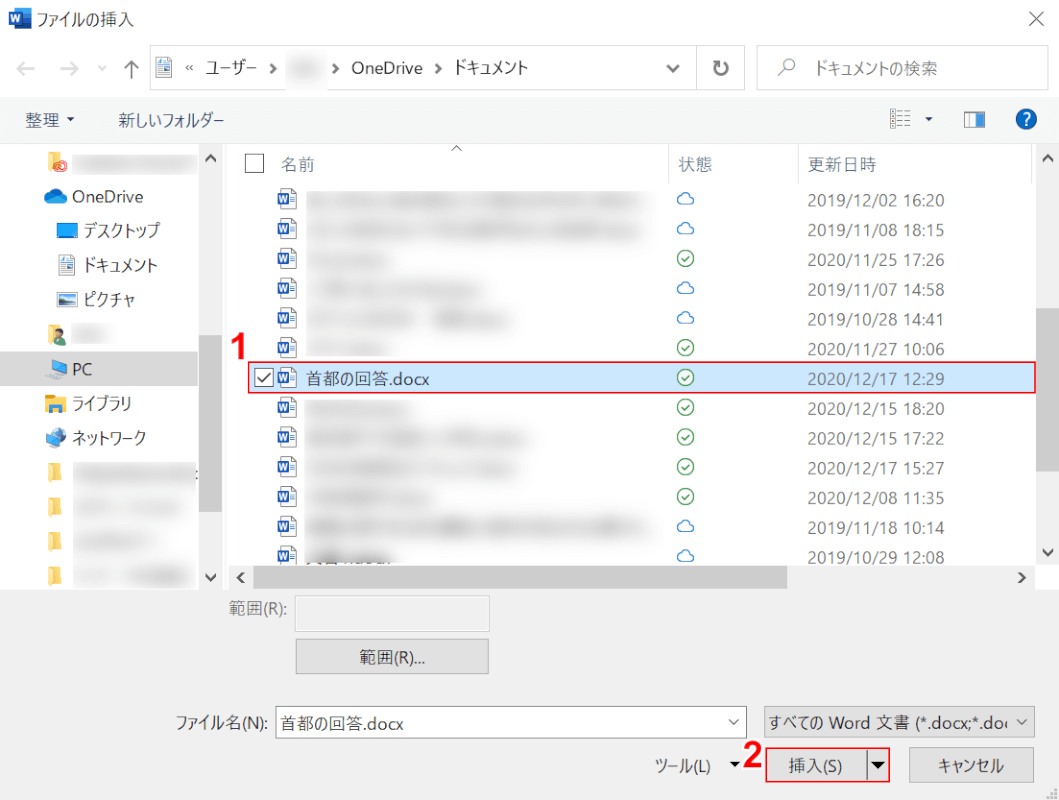Screen dimensions: 1059x800
Task: Open the view options dropdown arrow
Action: click(929, 120)
